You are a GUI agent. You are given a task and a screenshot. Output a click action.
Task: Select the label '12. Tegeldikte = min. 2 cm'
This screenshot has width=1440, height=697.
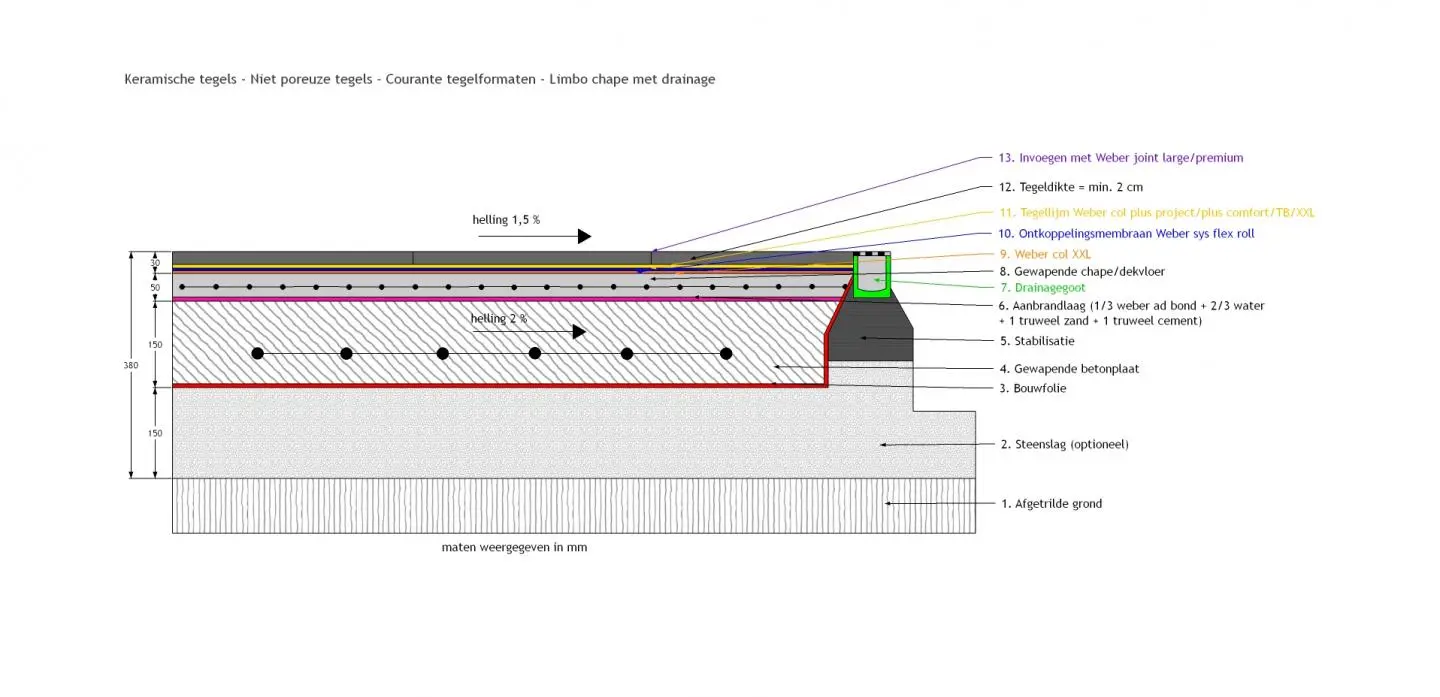tap(1070, 187)
